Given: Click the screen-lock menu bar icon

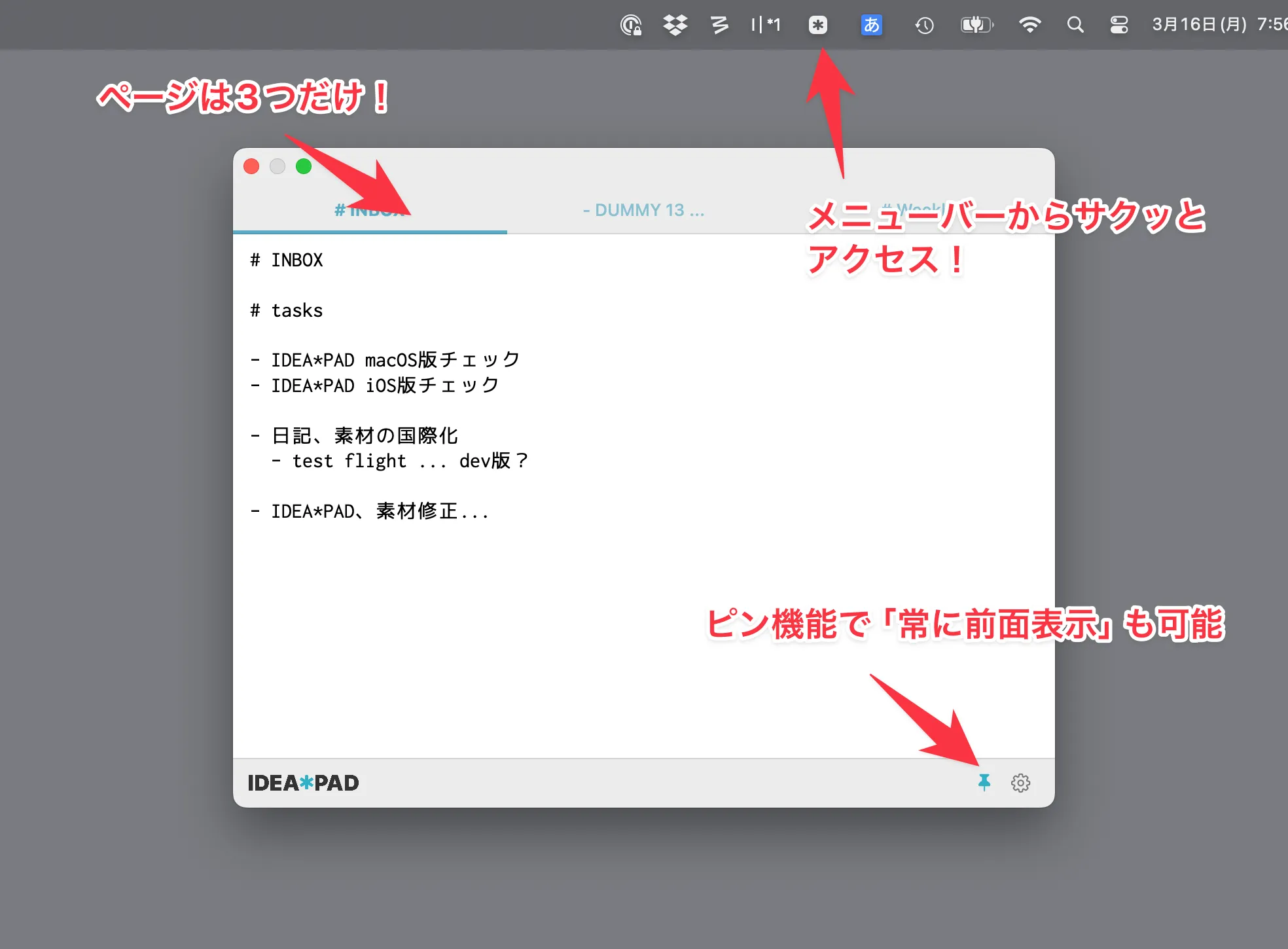Looking at the screenshot, I should (x=630, y=25).
